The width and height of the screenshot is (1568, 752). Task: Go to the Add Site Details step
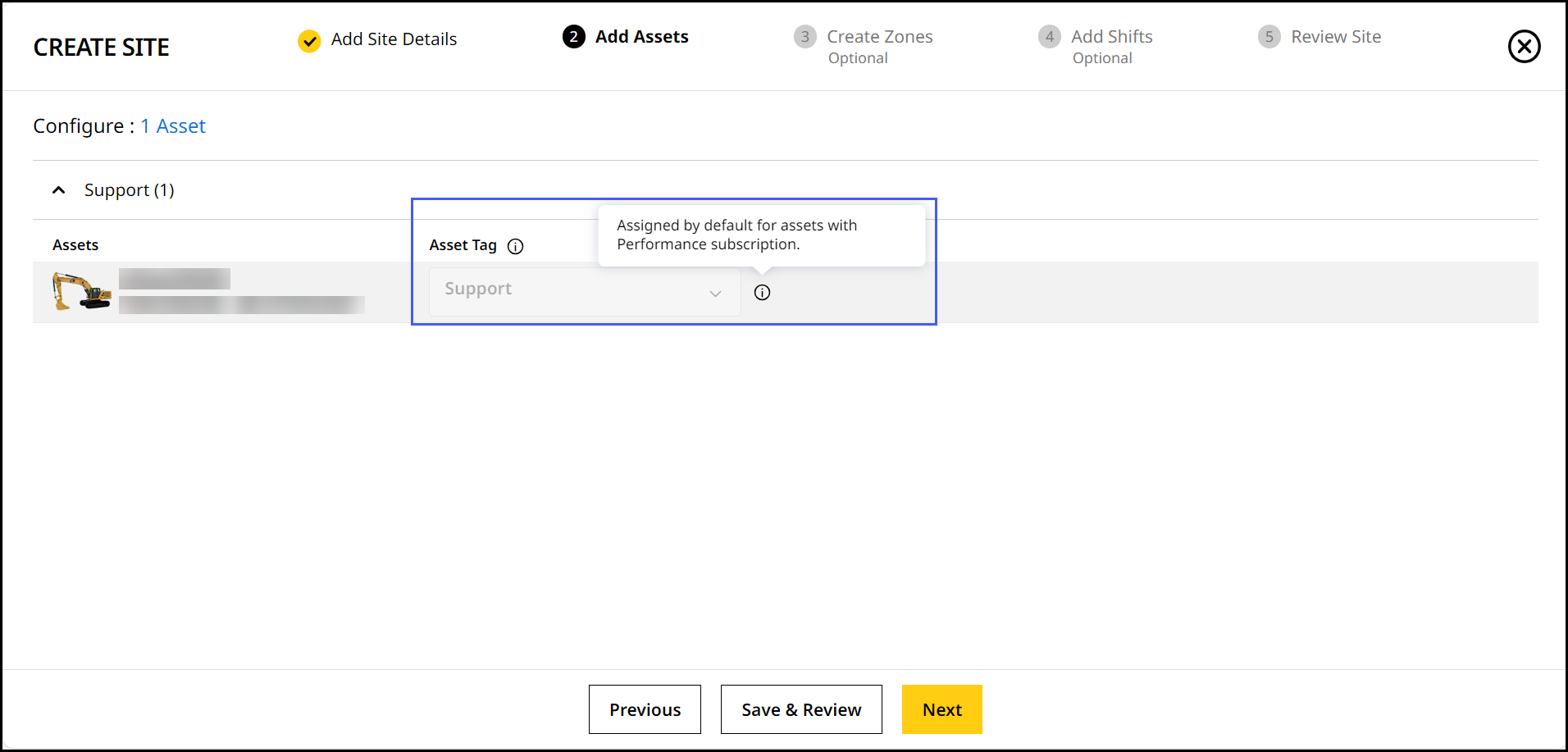coord(394,39)
